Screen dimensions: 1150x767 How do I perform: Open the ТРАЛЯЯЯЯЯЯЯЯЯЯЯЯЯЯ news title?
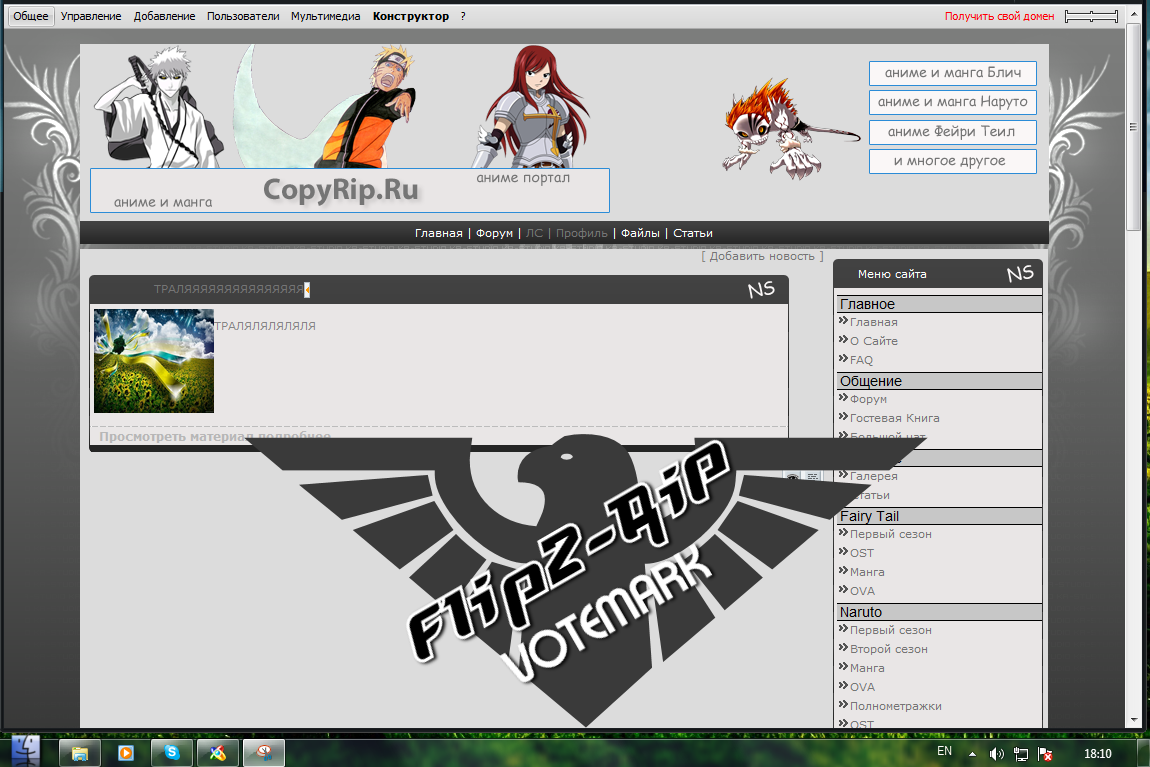229,290
